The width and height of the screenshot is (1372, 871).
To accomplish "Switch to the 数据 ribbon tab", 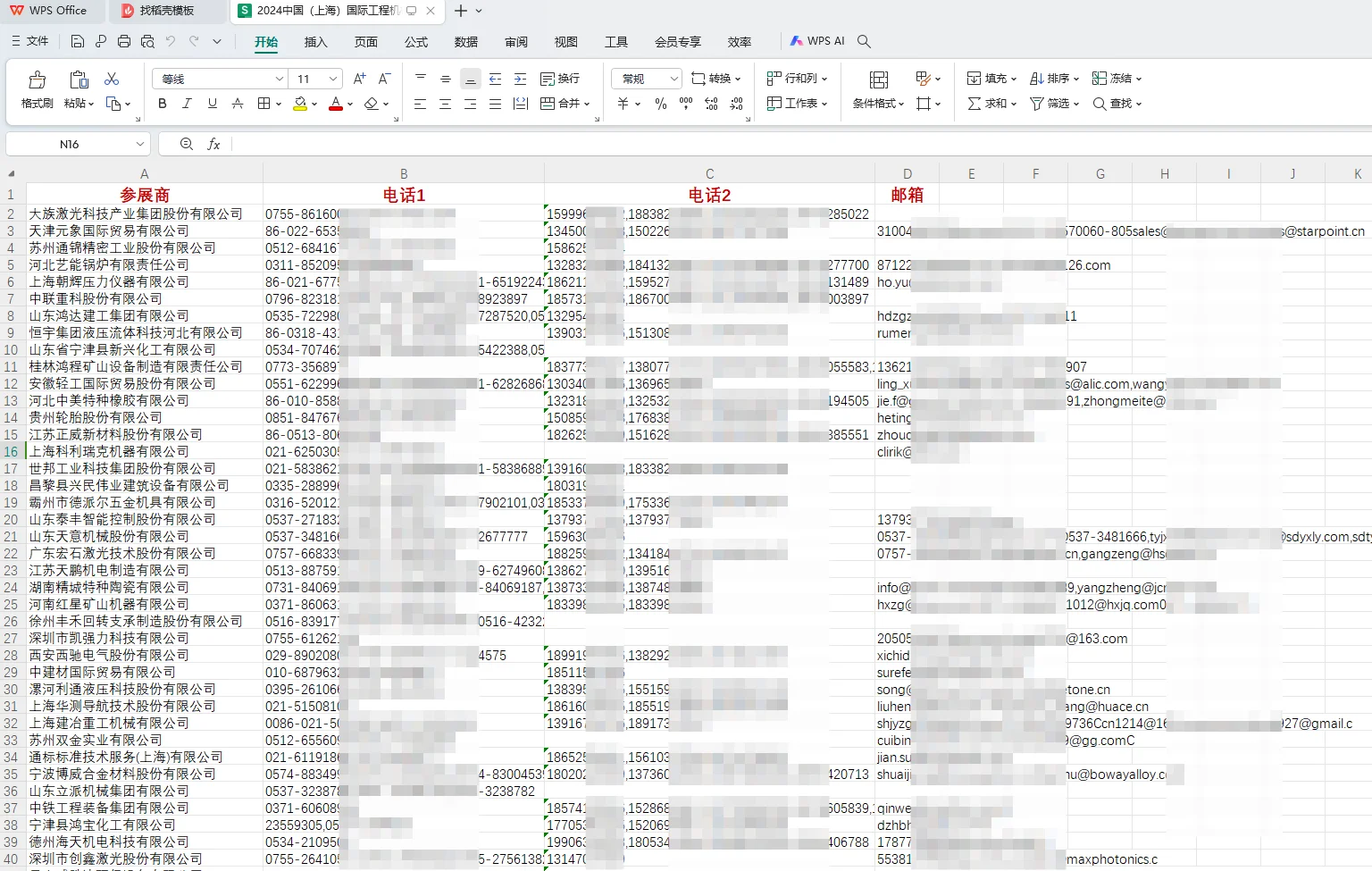I will (x=465, y=42).
